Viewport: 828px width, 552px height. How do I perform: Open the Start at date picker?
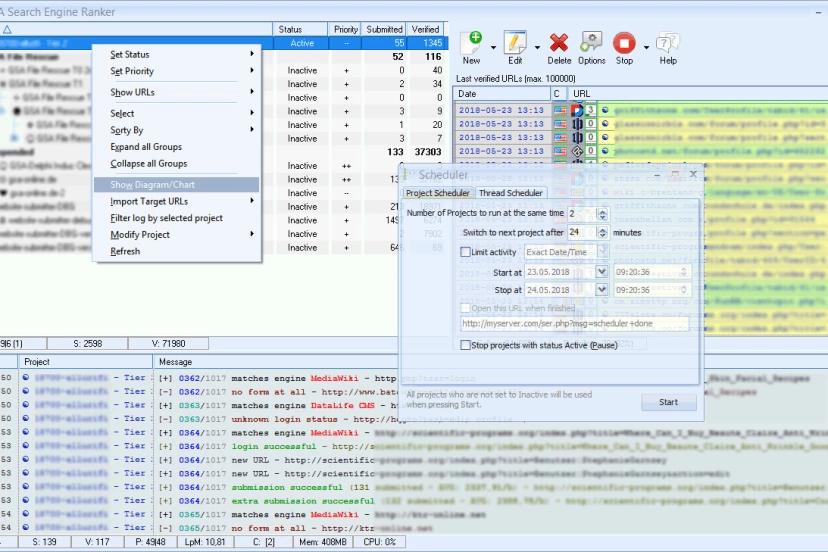pos(601,272)
